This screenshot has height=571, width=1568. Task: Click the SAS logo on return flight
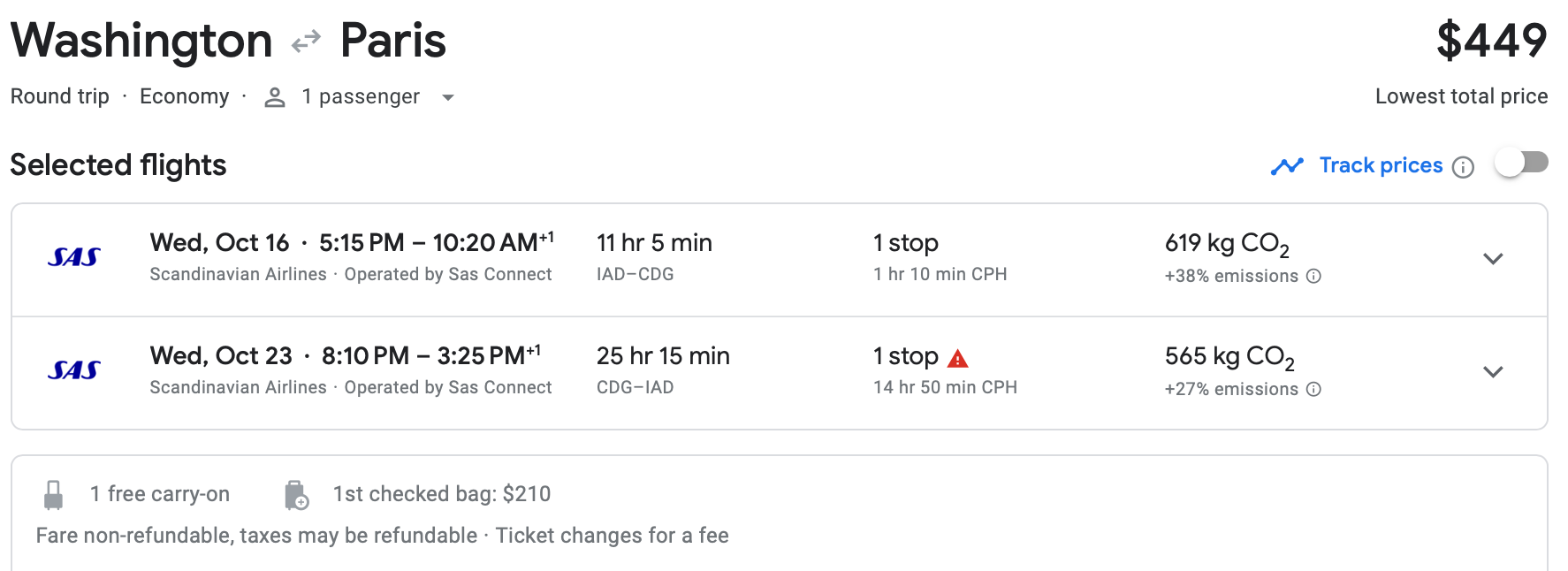(74, 370)
